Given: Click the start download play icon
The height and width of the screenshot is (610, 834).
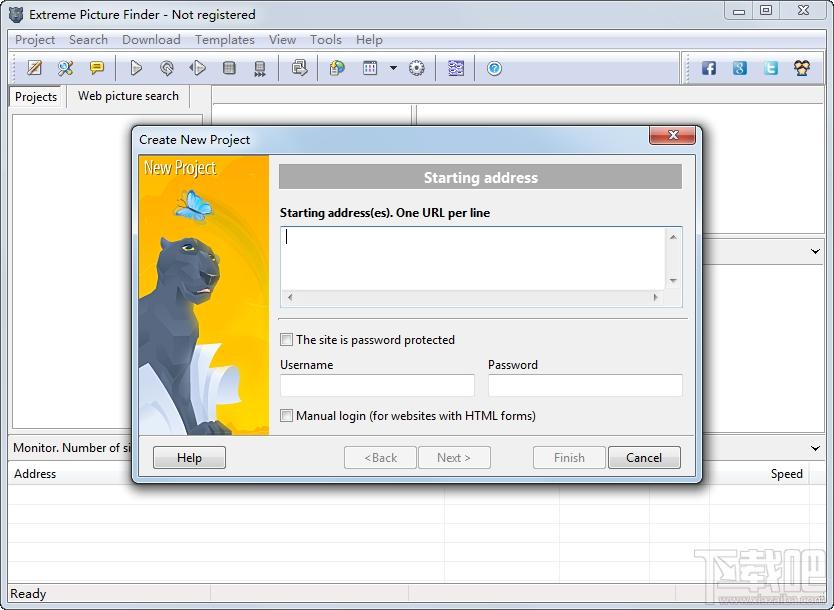Looking at the screenshot, I should point(136,68).
